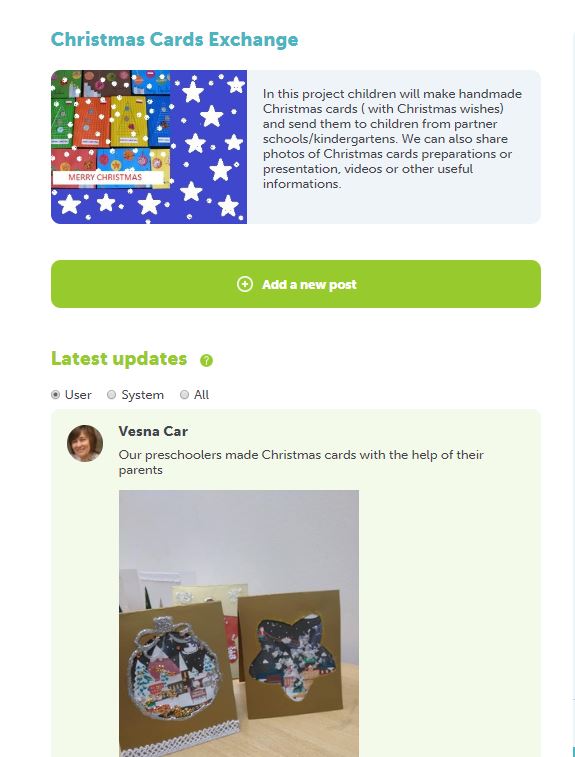This screenshot has width=575, height=757.
Task: Open the posted photo of handmade cards
Action: point(238,623)
